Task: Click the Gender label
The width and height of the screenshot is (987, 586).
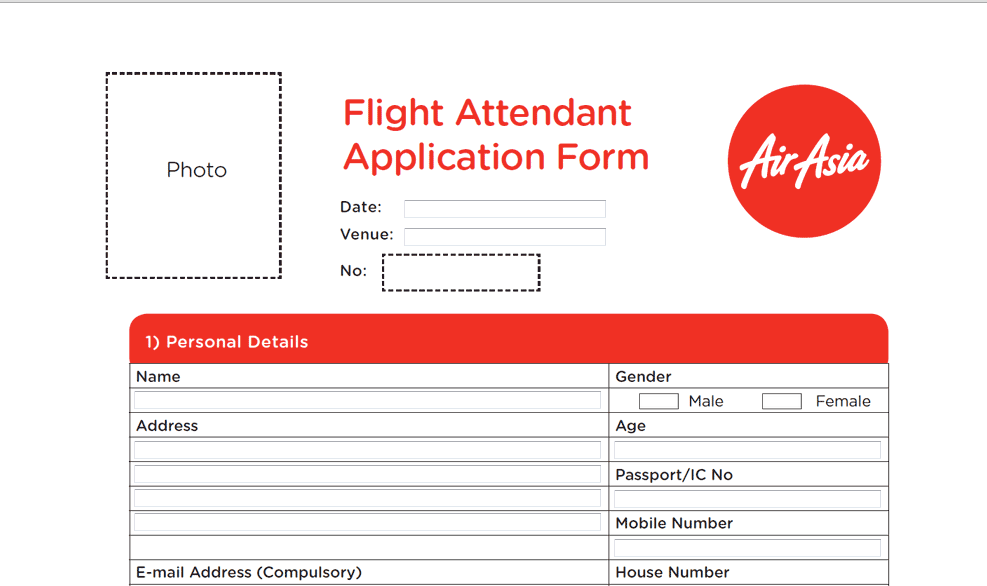Action: pos(643,377)
